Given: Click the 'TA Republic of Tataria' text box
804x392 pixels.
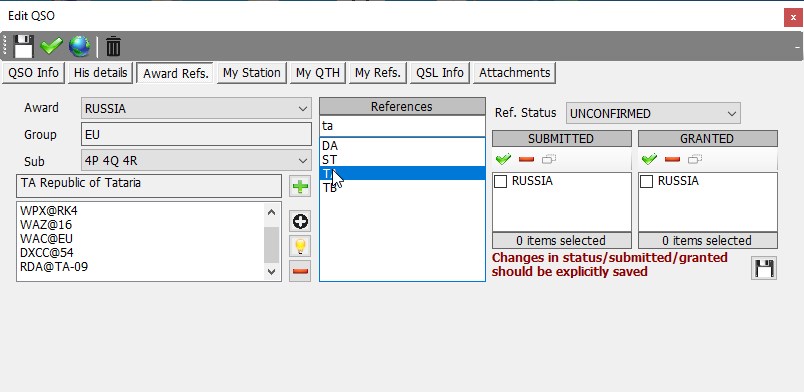Looking at the screenshot, I should 149,186.
